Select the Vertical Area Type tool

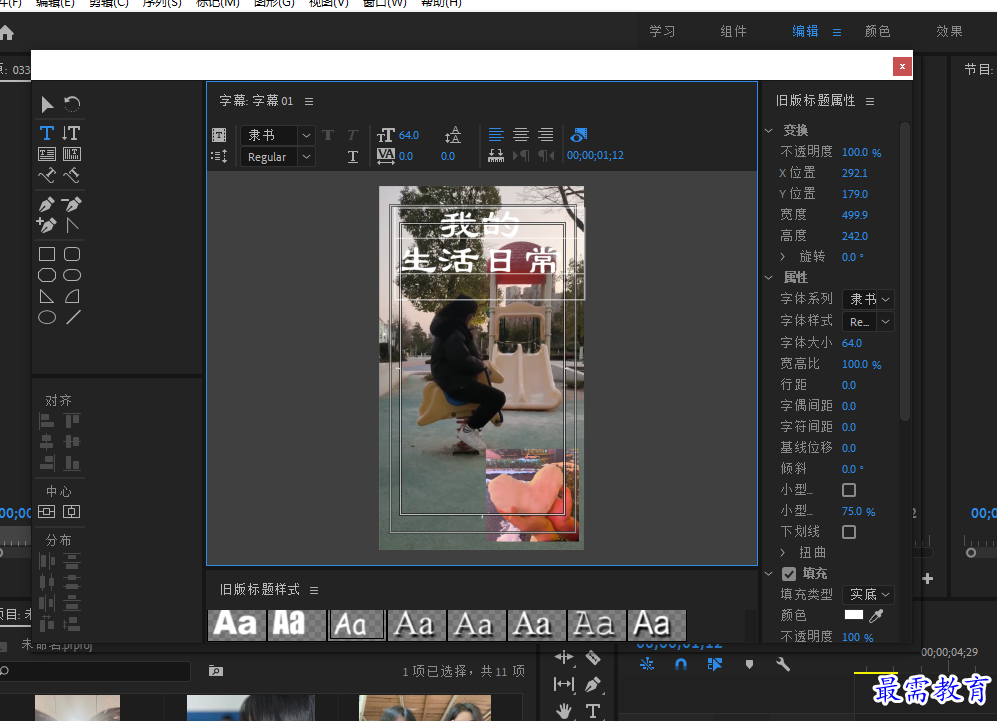[x=72, y=154]
